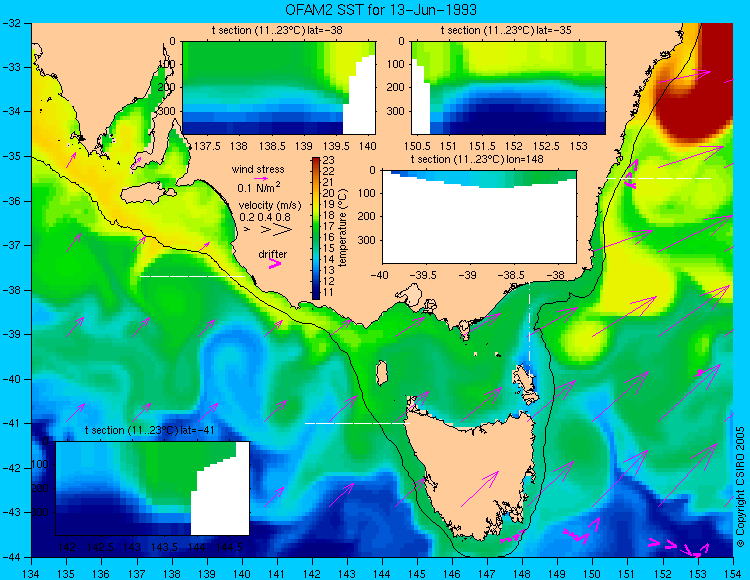Click the 'drifter' legend label
The height and width of the screenshot is (580, 750).
tap(273, 254)
